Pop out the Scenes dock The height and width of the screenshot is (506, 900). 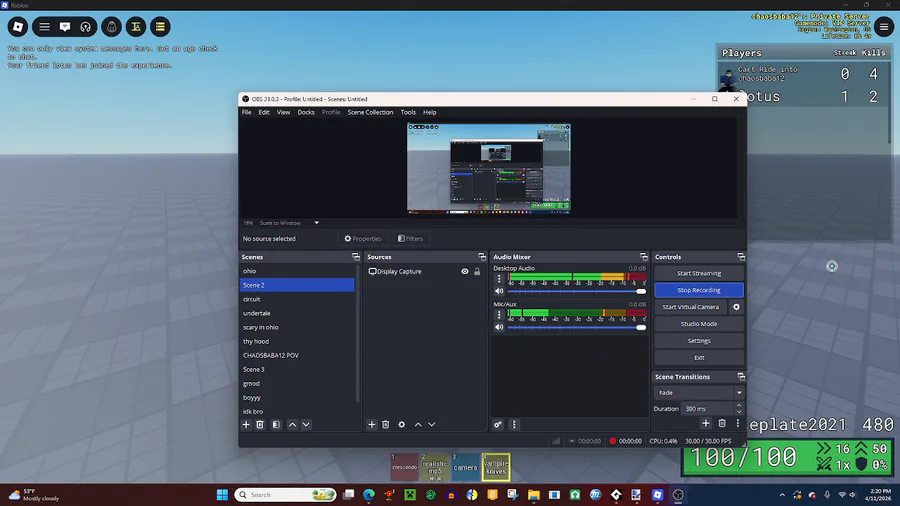click(x=356, y=257)
